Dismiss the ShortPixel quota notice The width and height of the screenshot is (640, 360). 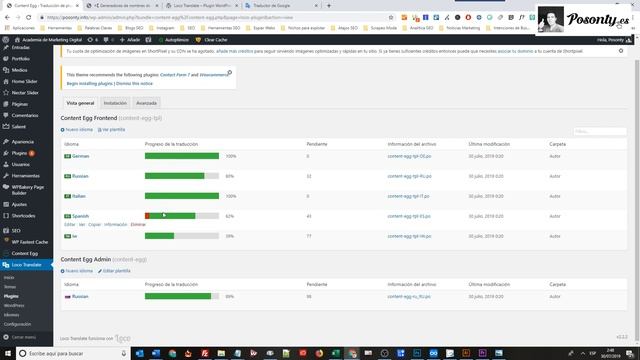[x=621, y=51]
